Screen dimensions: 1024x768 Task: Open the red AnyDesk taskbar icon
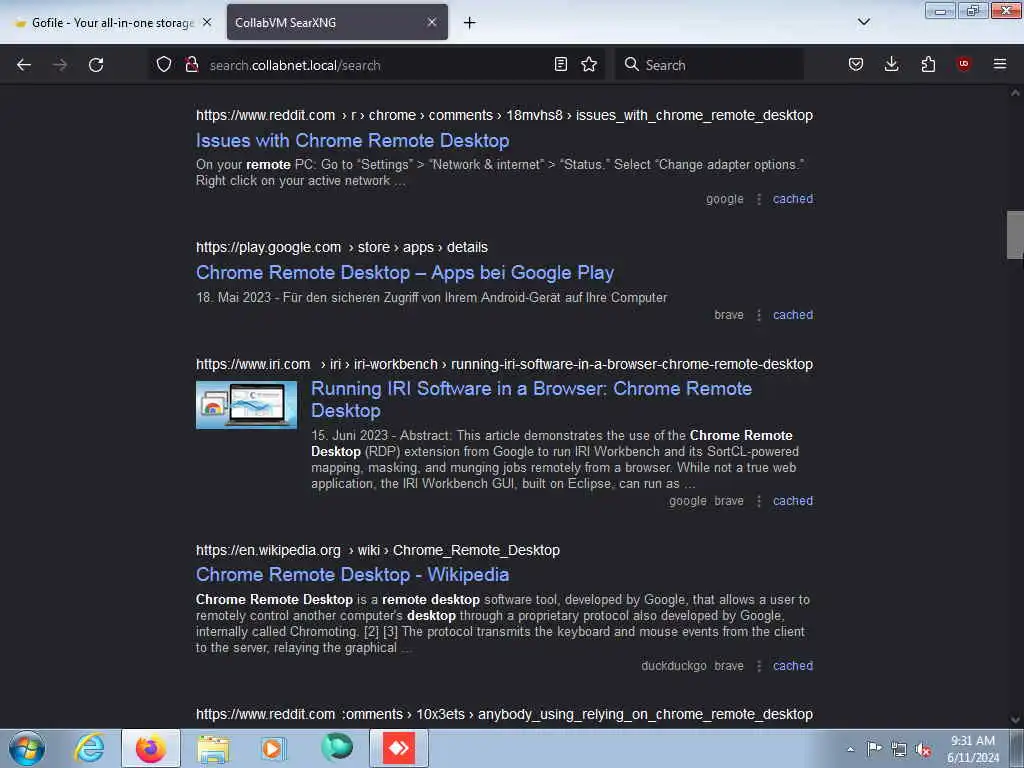399,748
